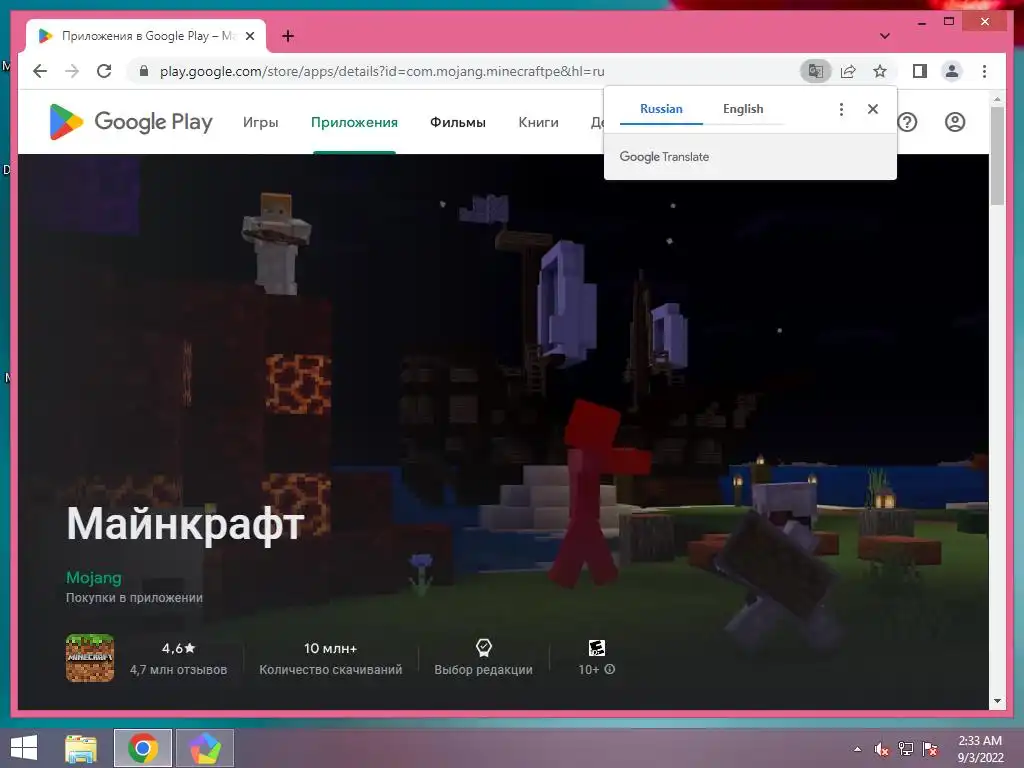Click the Покупки в приложении text
The width and height of the screenshot is (1024, 768).
(x=134, y=598)
